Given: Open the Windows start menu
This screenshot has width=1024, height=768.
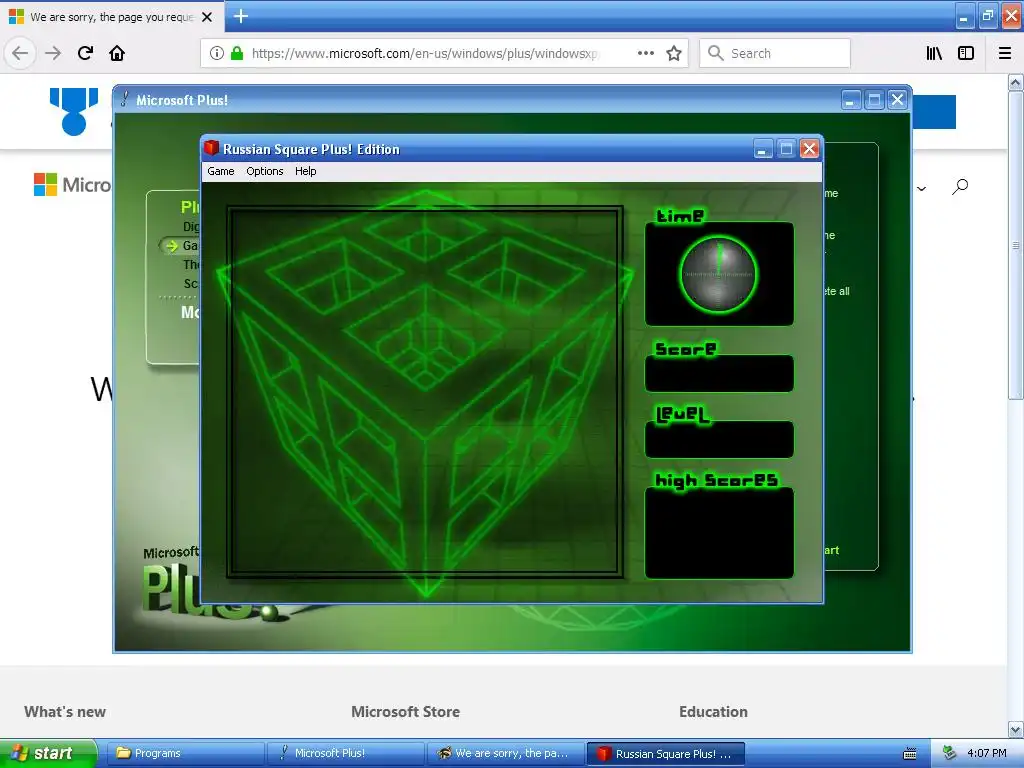Looking at the screenshot, I should pyautogui.click(x=48, y=753).
